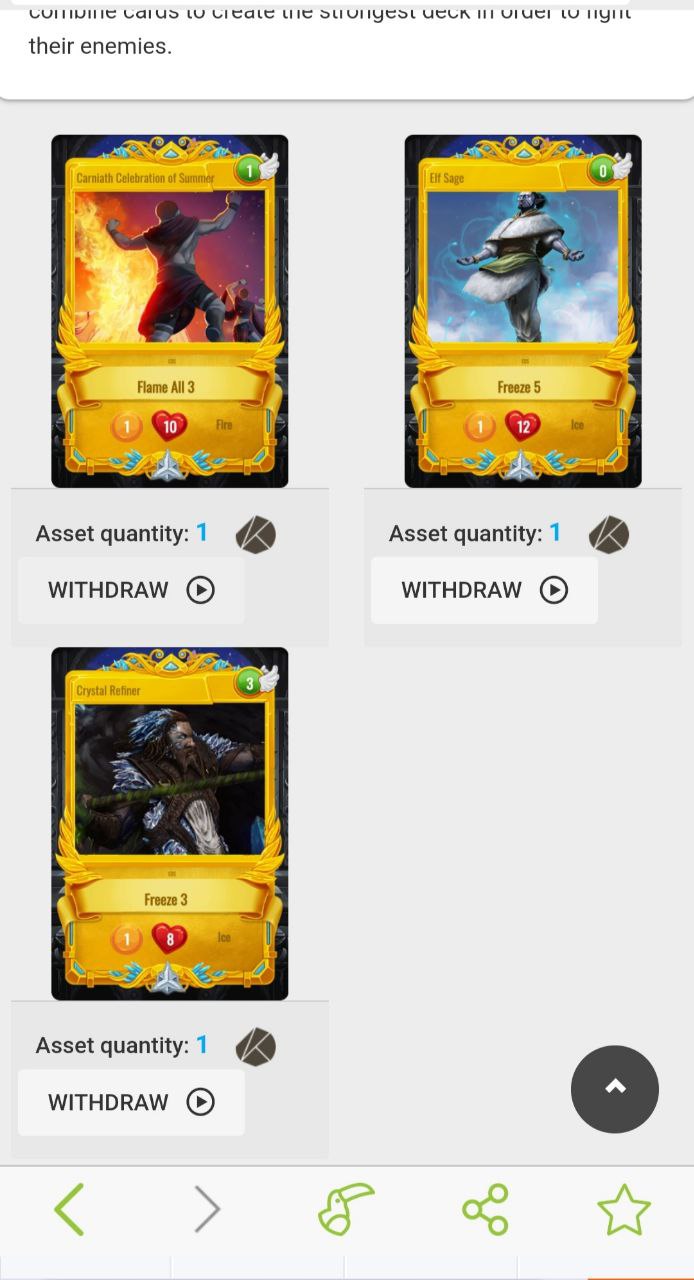
Task: Open the Crystal Refiner card image
Action: [x=170, y=823]
